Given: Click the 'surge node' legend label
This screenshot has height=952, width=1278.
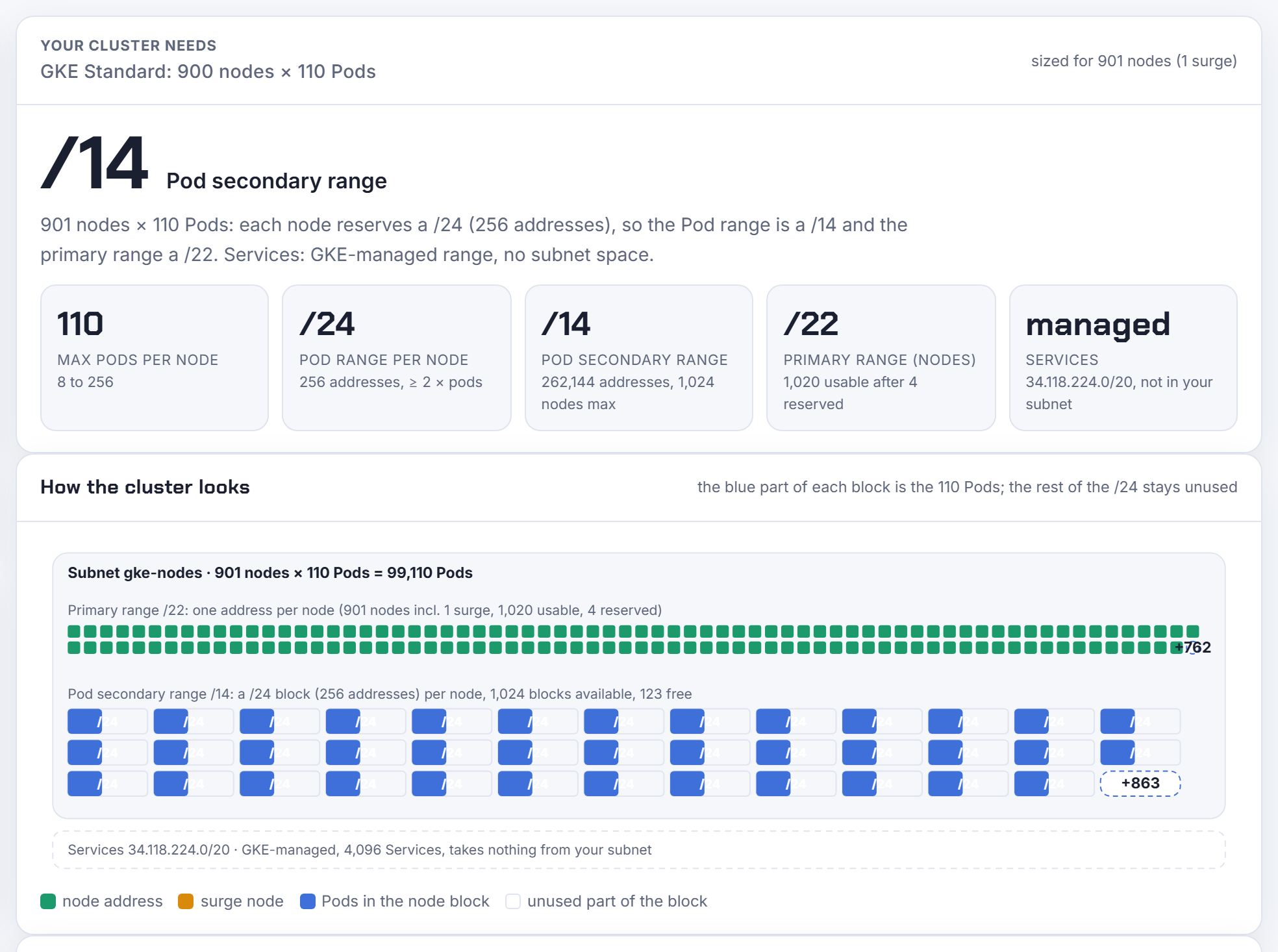Looking at the screenshot, I should [x=242, y=901].
